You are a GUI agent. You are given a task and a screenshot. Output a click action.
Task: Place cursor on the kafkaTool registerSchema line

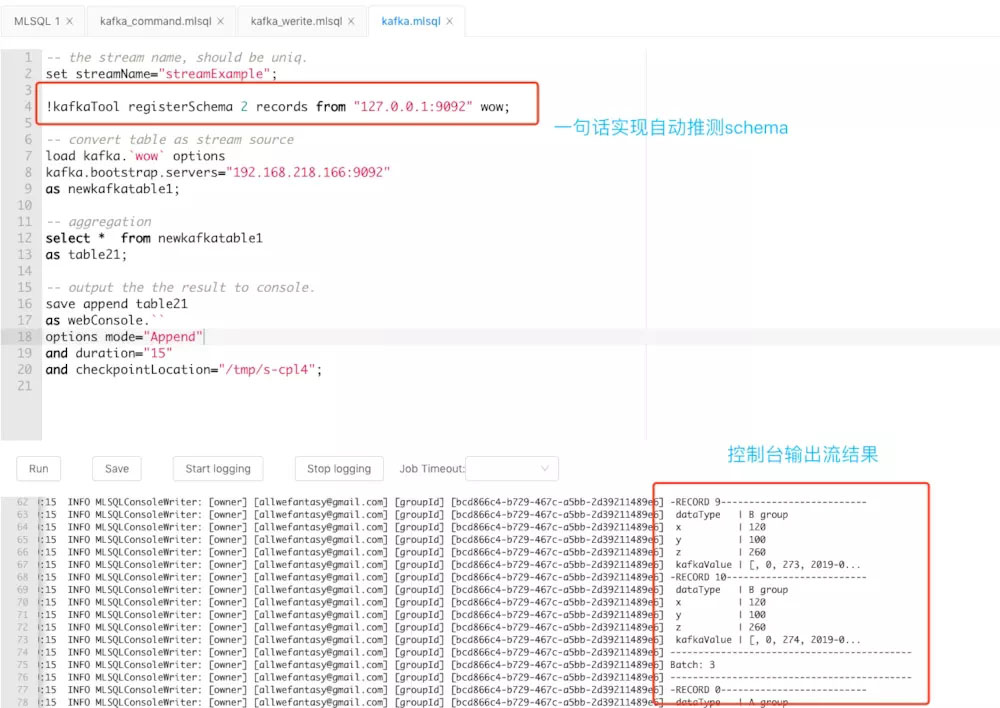click(277, 107)
